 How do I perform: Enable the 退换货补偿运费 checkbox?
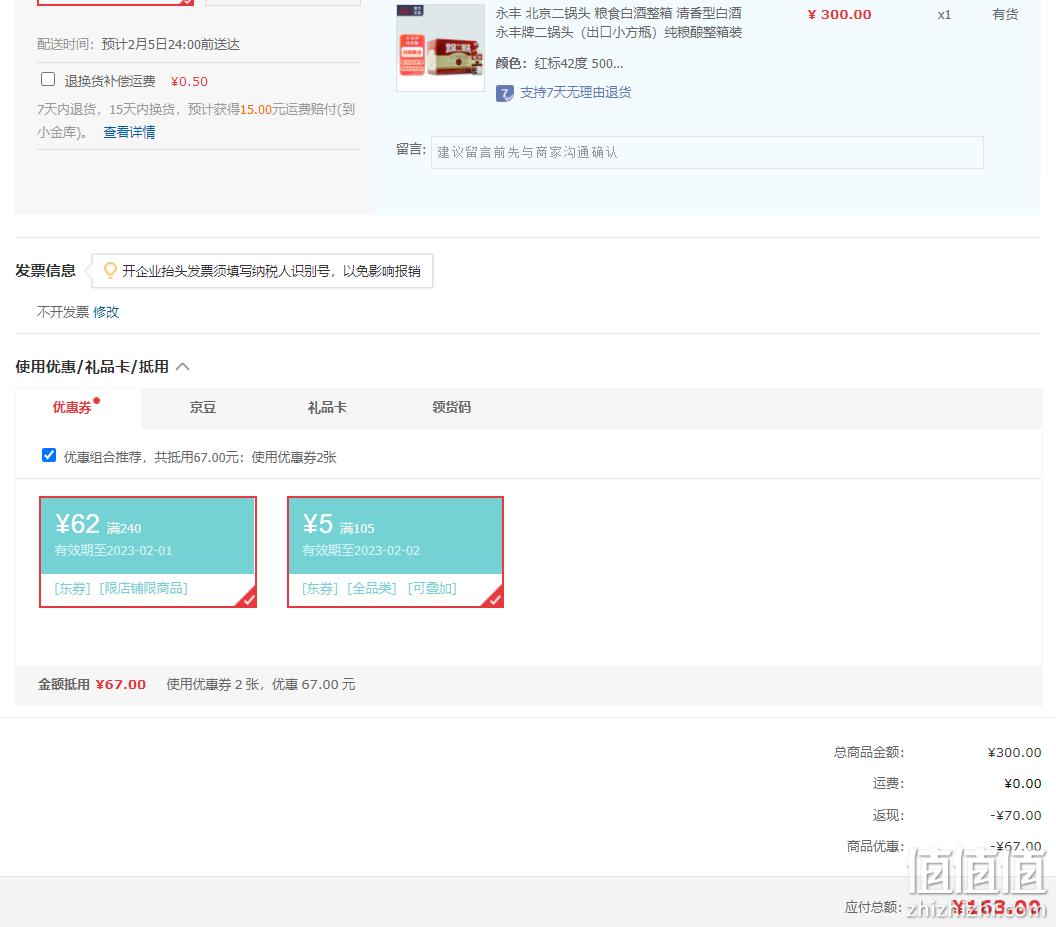48,79
